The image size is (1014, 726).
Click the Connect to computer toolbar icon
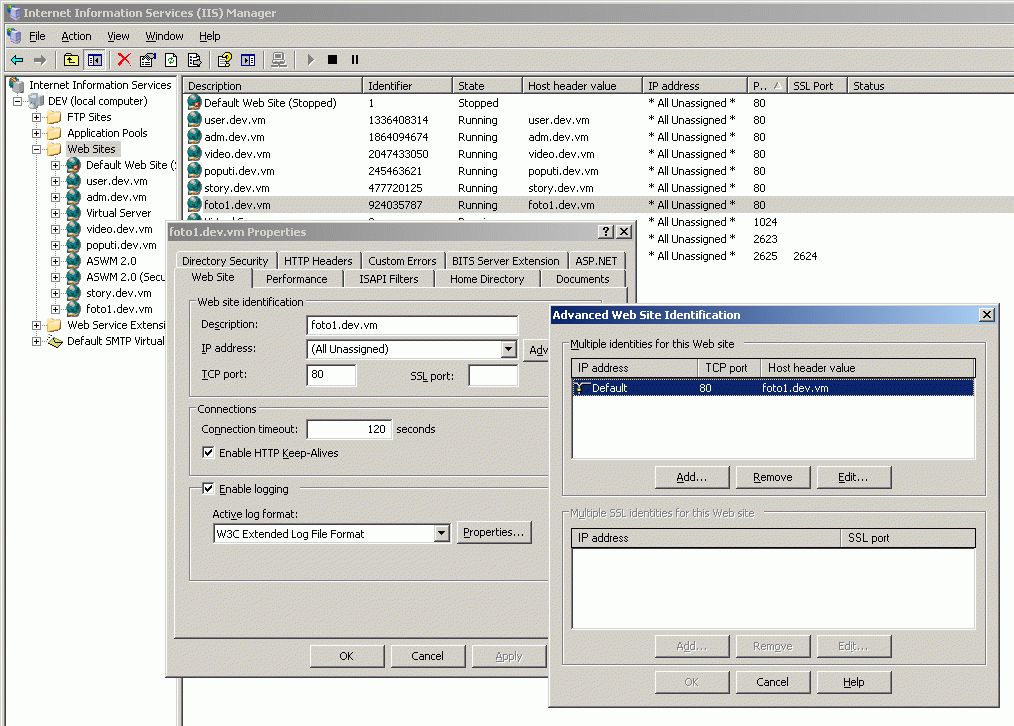[x=279, y=60]
